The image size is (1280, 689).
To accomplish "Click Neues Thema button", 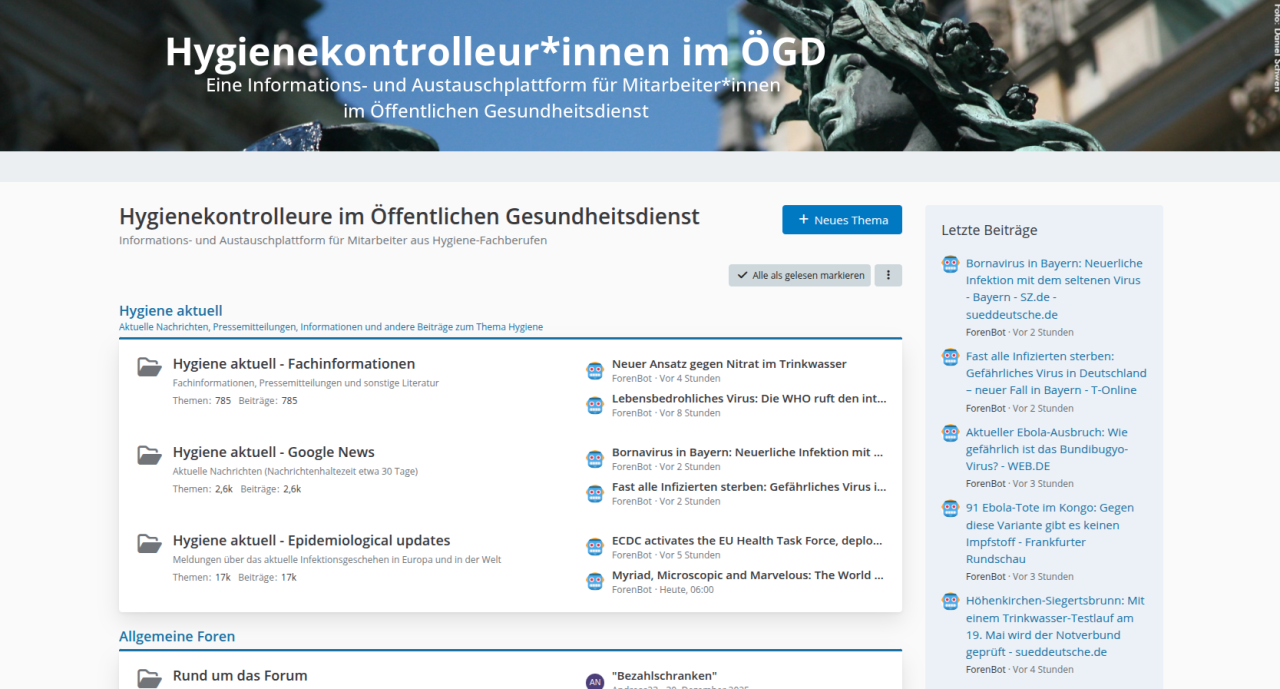I will tap(842, 220).
